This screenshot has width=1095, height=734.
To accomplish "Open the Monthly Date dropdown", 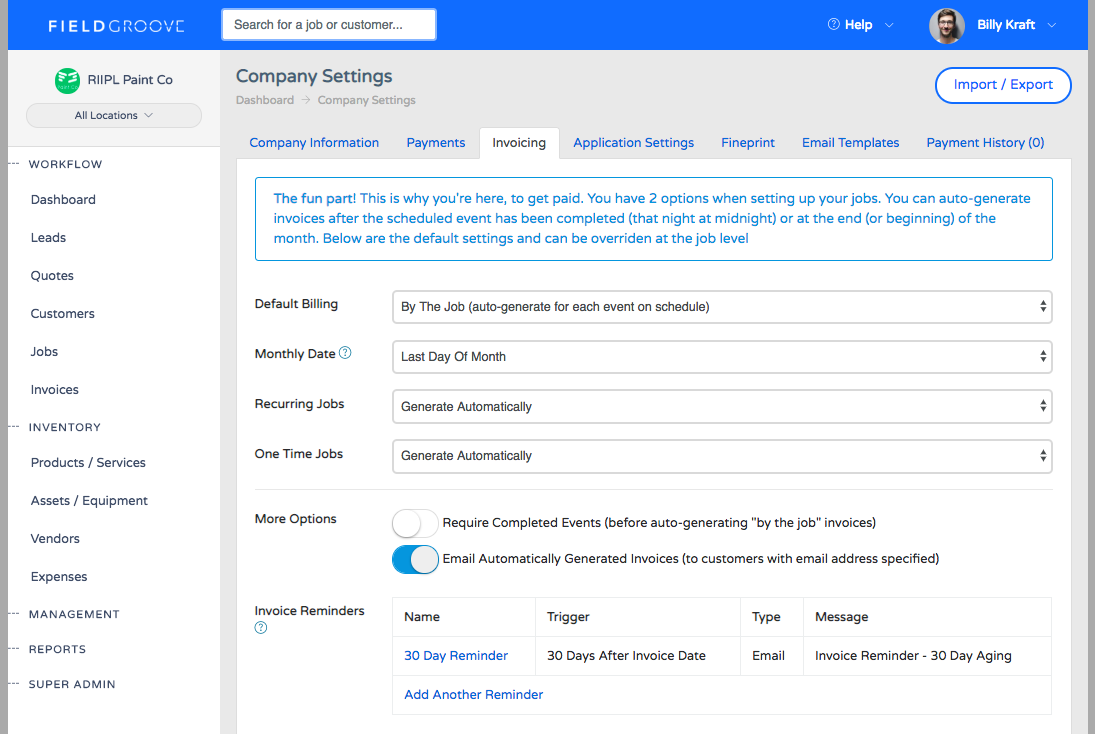I will click(x=722, y=357).
